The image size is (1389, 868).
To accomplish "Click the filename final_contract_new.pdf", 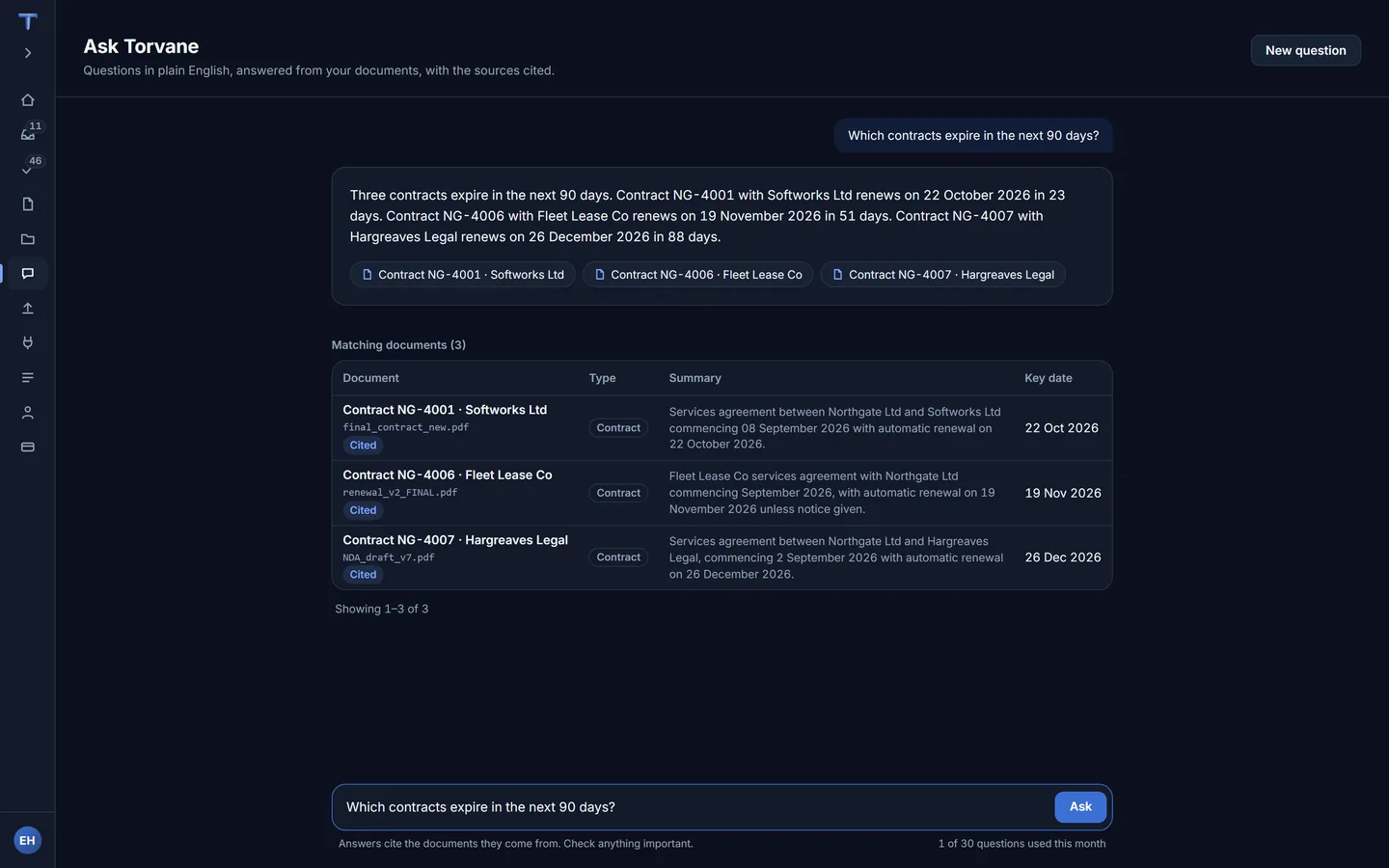I will [x=406, y=427].
